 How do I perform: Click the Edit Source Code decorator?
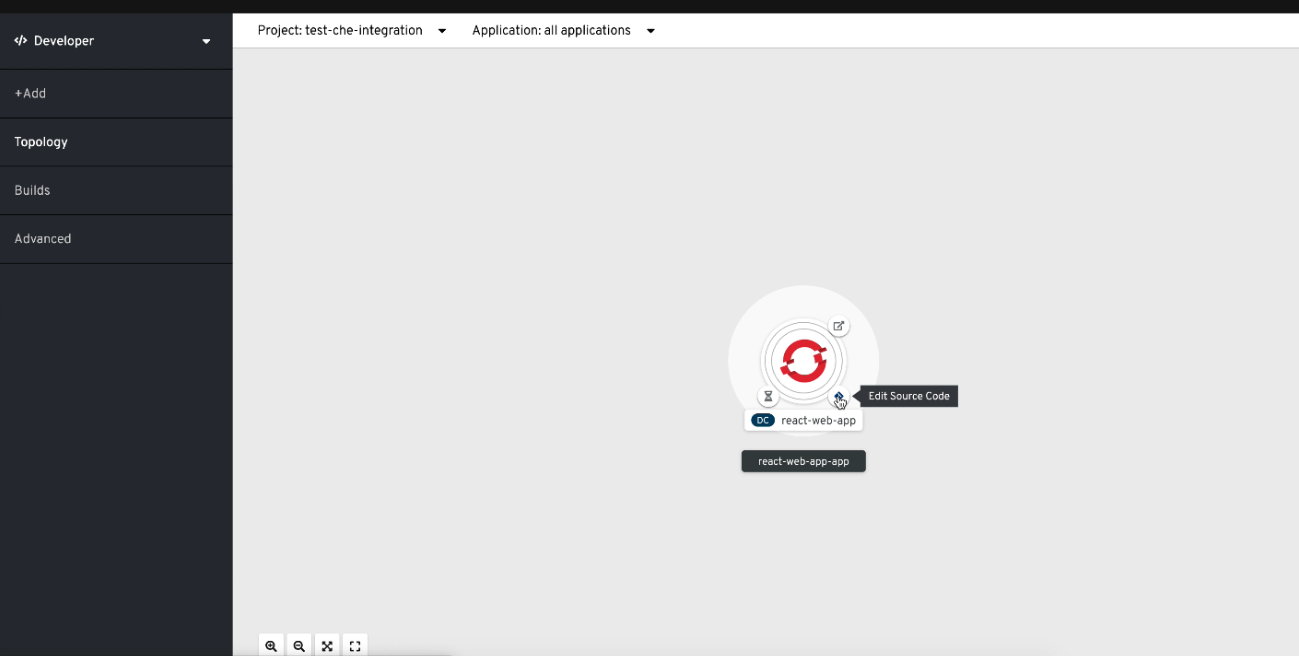[x=839, y=396]
